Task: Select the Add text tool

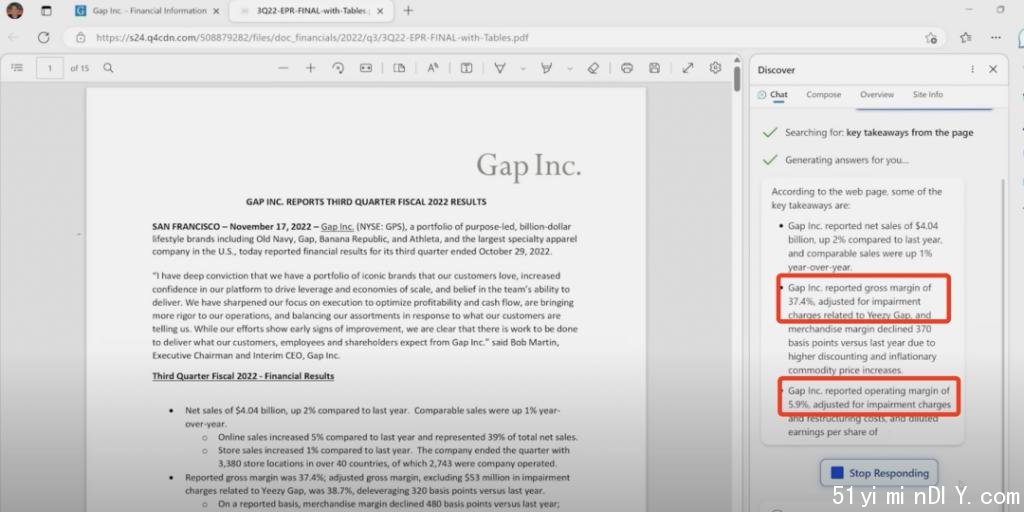Action: [466, 68]
